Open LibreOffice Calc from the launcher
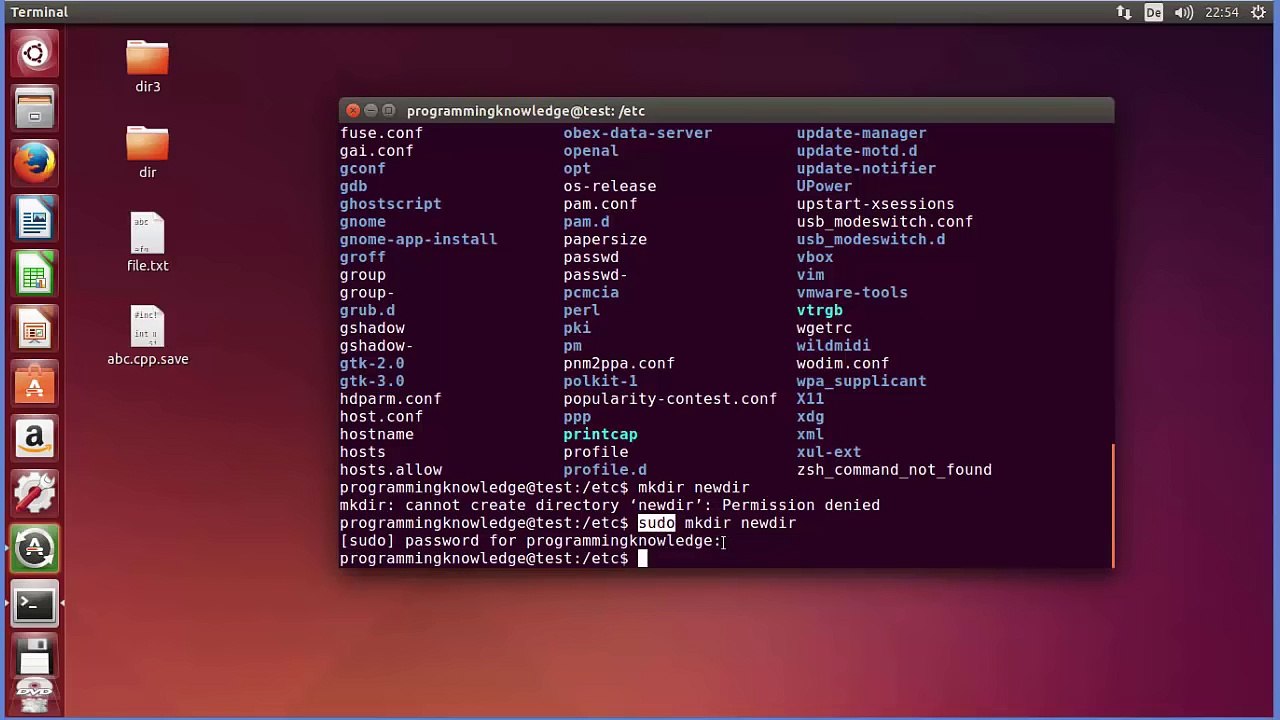 pos(34,274)
